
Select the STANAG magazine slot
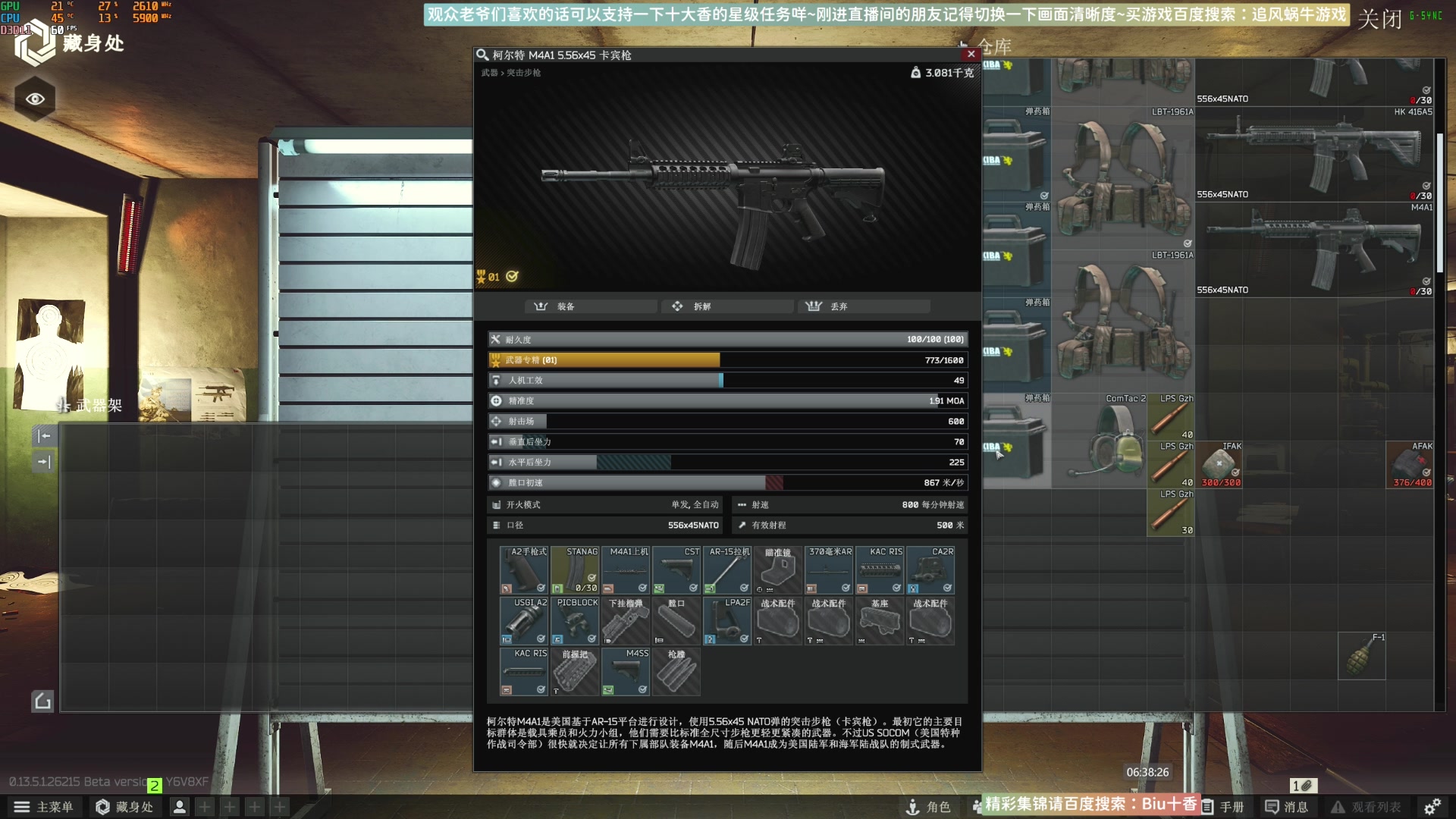click(575, 570)
